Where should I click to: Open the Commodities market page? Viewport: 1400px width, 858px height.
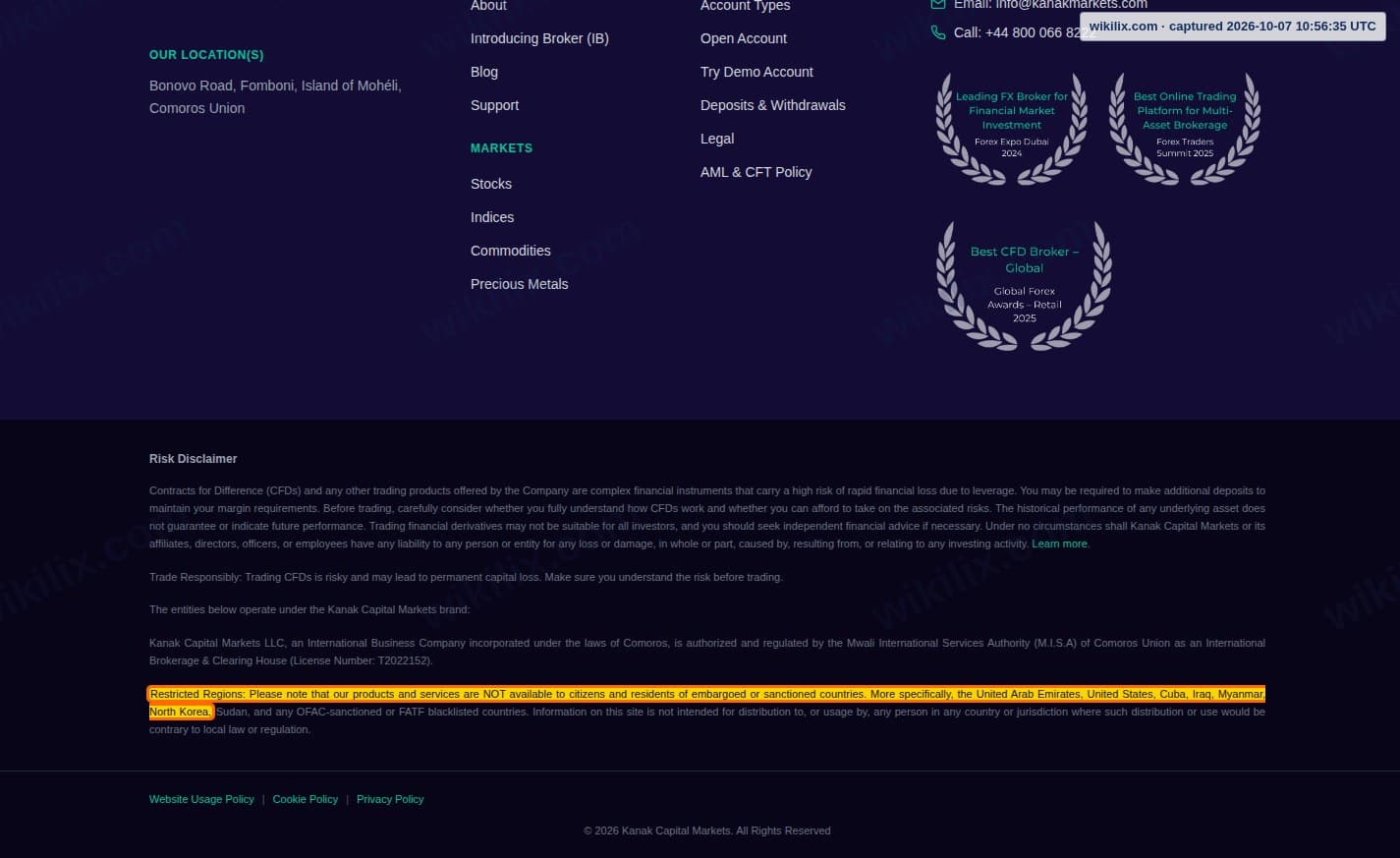point(511,251)
